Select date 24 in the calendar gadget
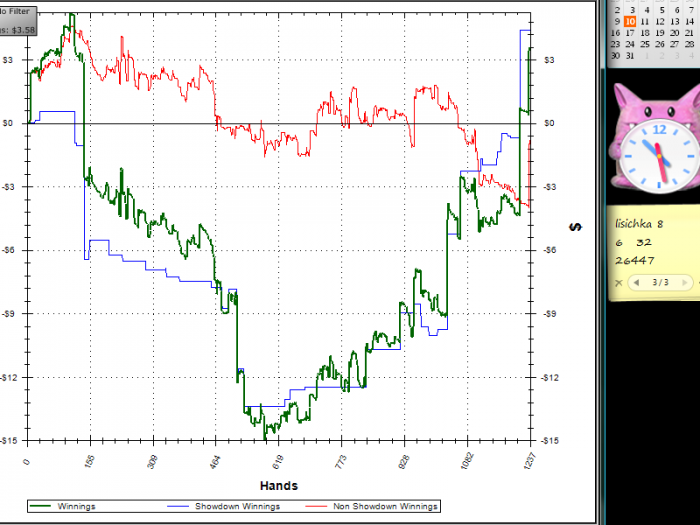The width and height of the screenshot is (700, 525). [630, 44]
